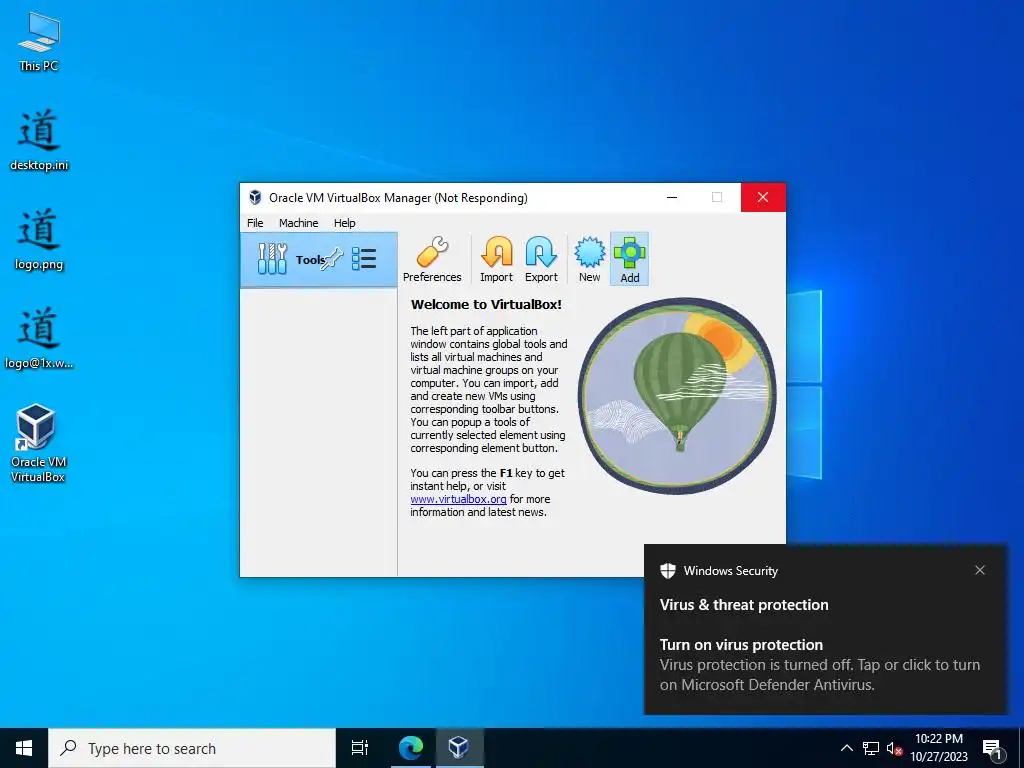
Task: Minimize the VirtualBox Manager window
Action: click(x=672, y=197)
